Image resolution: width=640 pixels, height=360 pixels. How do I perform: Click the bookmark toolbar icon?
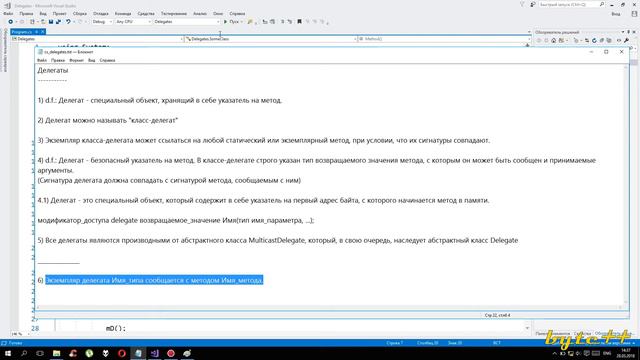299,22
